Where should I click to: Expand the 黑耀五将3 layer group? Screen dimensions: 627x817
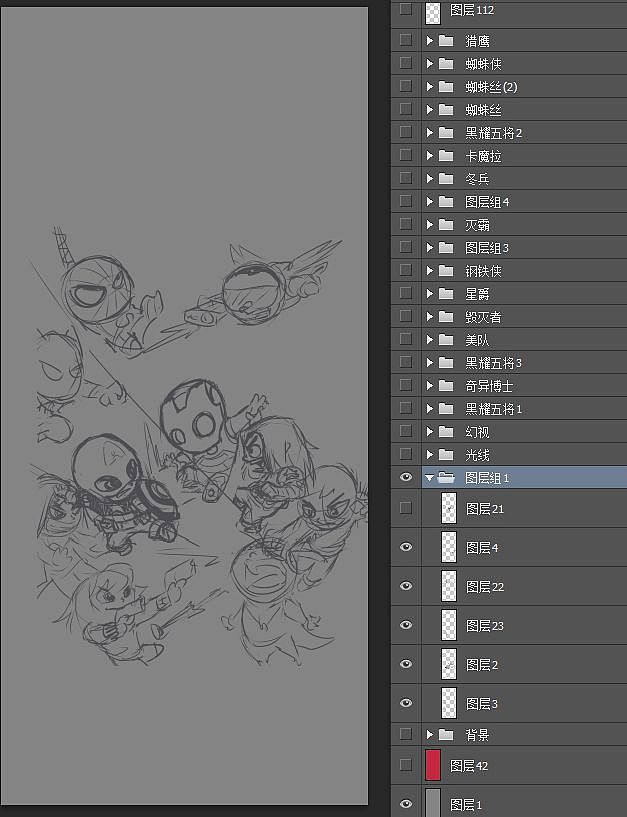[429, 363]
